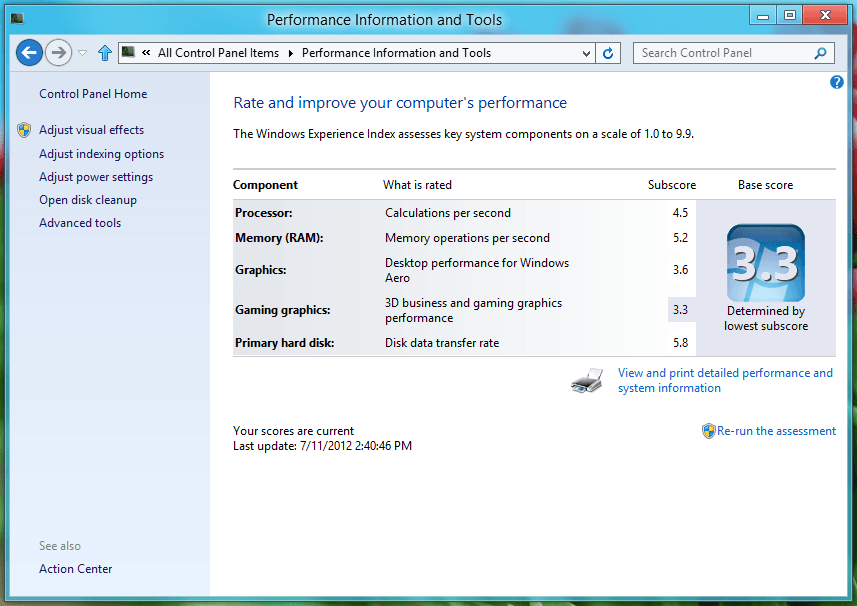Click the Forward navigation arrow

[58, 53]
